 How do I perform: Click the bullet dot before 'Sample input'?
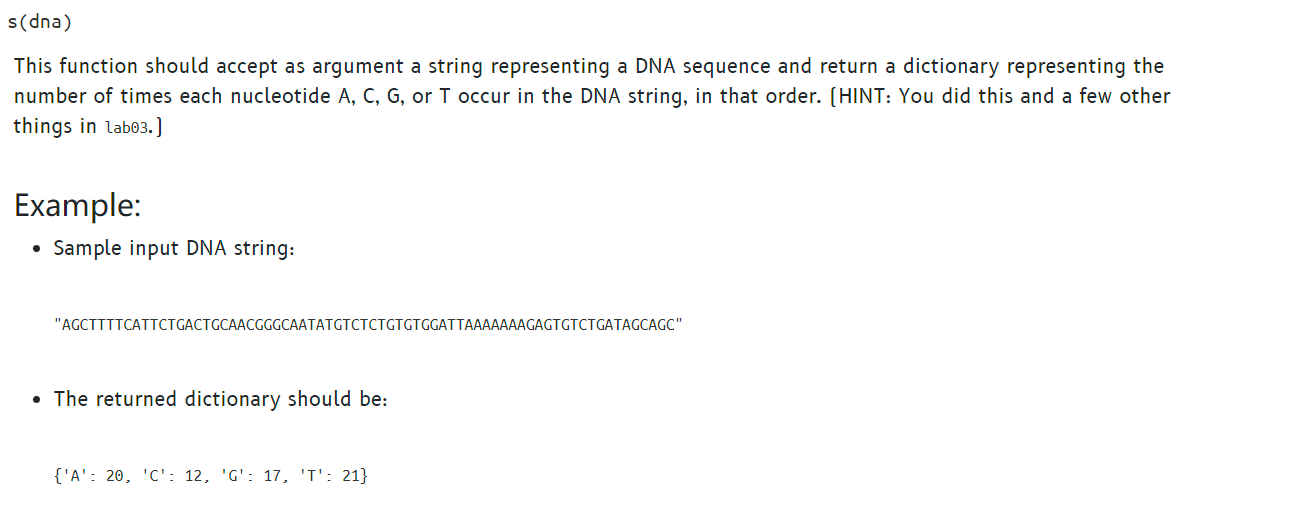coord(37,250)
